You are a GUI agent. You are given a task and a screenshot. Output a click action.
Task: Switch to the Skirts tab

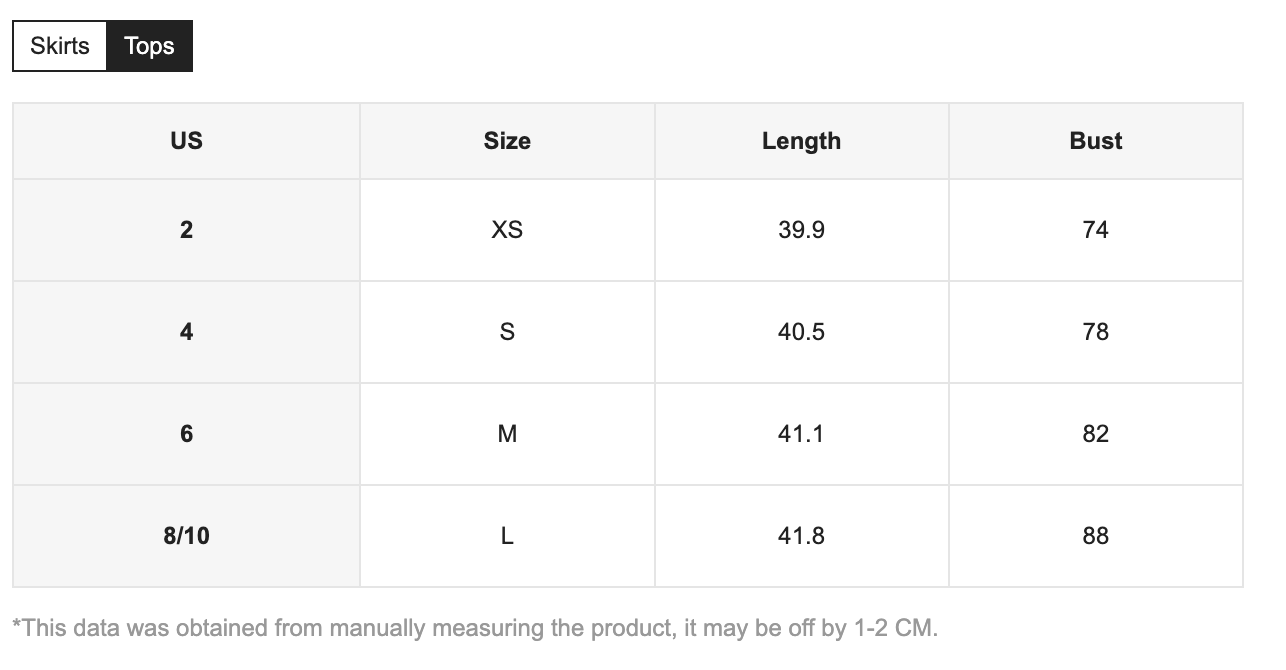(x=60, y=46)
